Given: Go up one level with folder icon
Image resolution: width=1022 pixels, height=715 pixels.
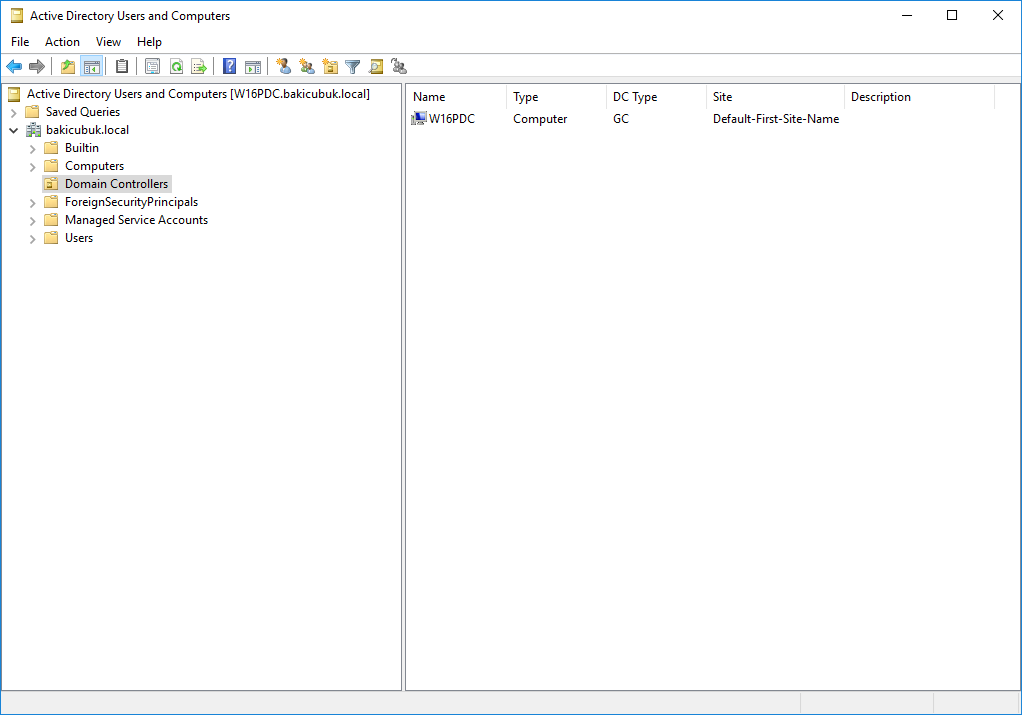Looking at the screenshot, I should (x=68, y=66).
